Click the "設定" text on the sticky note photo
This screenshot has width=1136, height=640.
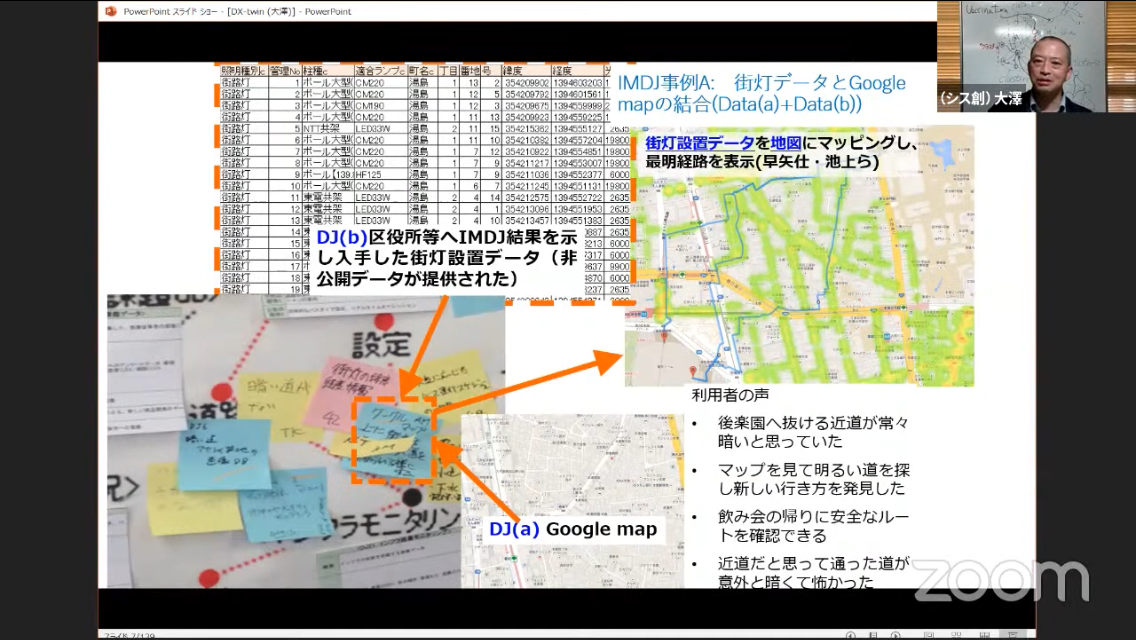tap(381, 344)
